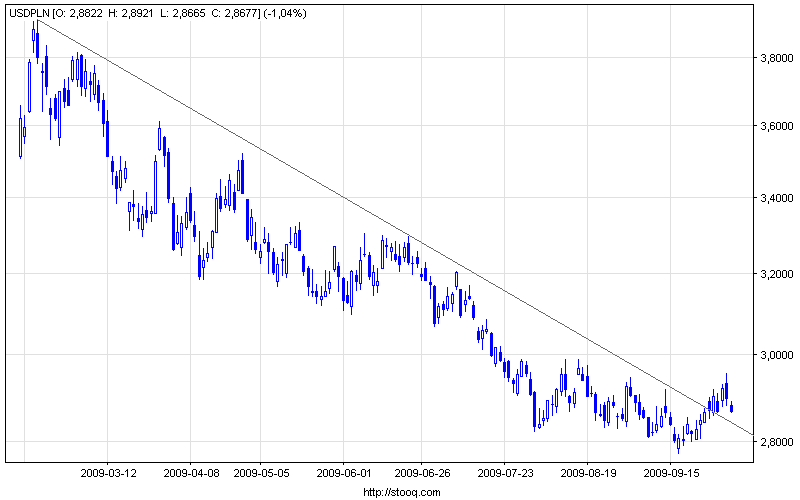The width and height of the screenshot is (800, 500).
Task: Click the 3,6000 price axis label
Action: click(777, 126)
